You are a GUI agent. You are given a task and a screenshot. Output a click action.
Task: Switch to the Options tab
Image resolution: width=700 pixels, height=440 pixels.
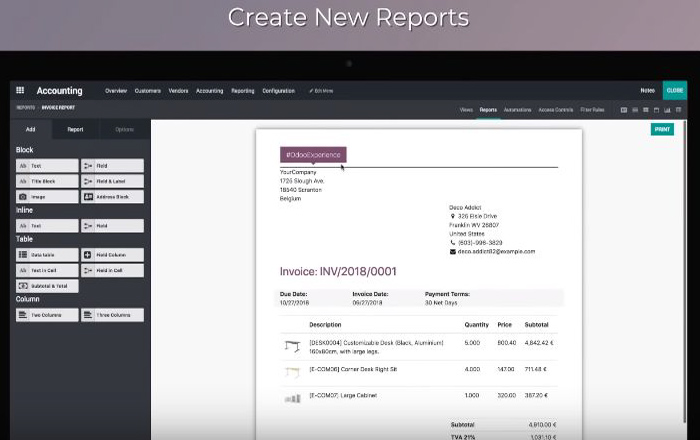pyautogui.click(x=125, y=129)
